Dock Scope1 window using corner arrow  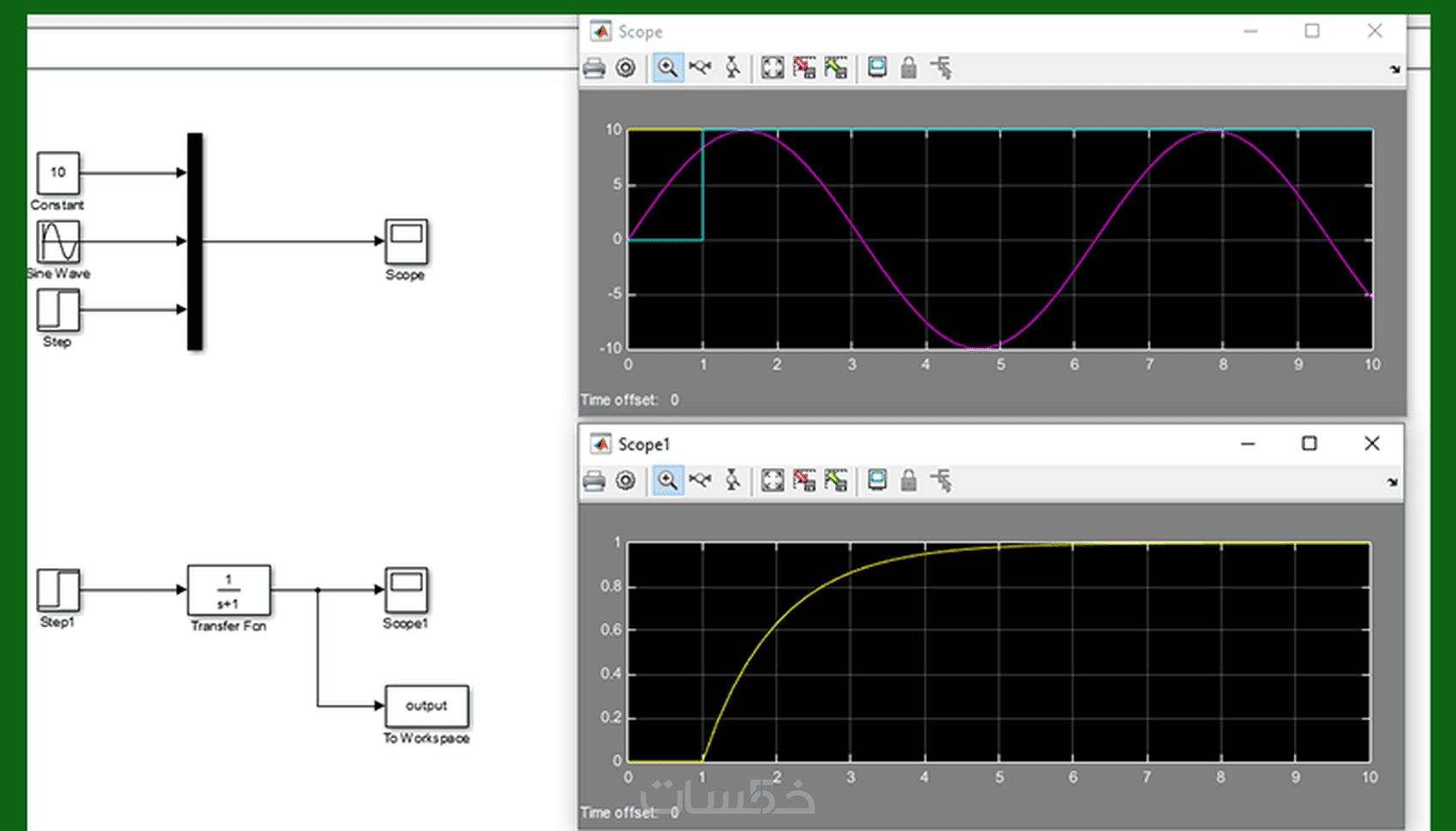[1393, 482]
